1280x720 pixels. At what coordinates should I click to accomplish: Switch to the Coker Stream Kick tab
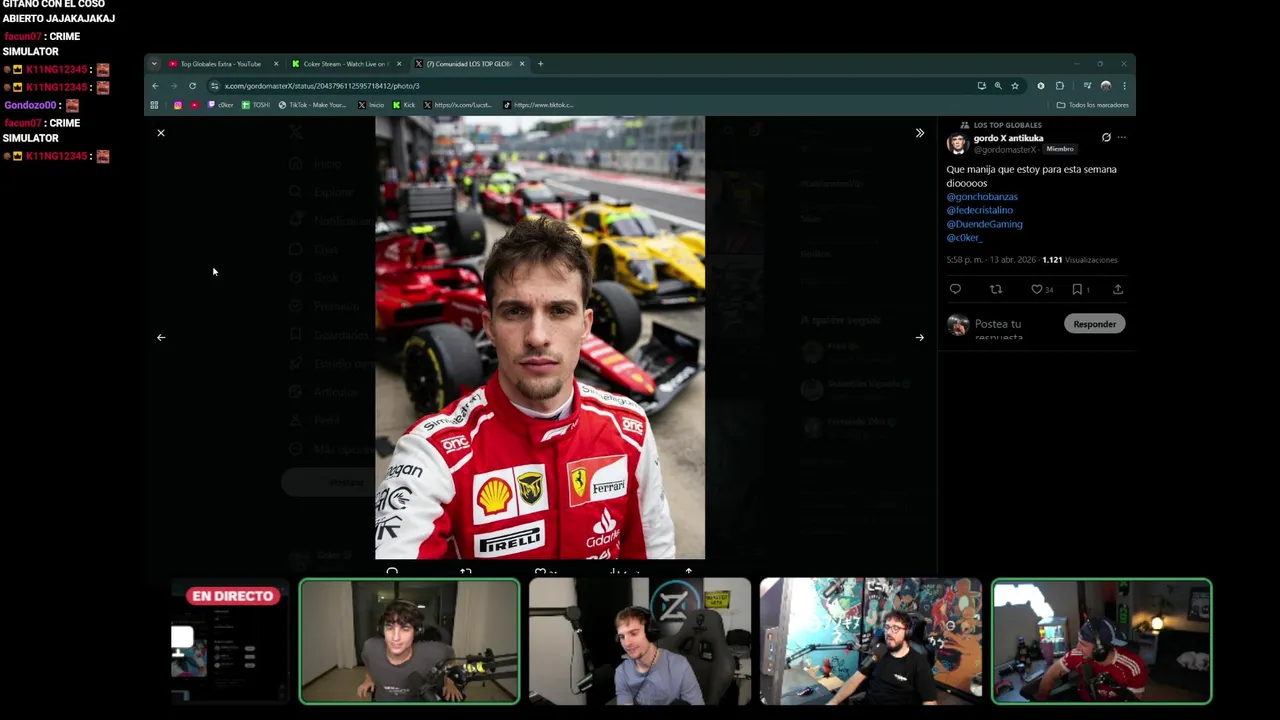click(x=344, y=64)
